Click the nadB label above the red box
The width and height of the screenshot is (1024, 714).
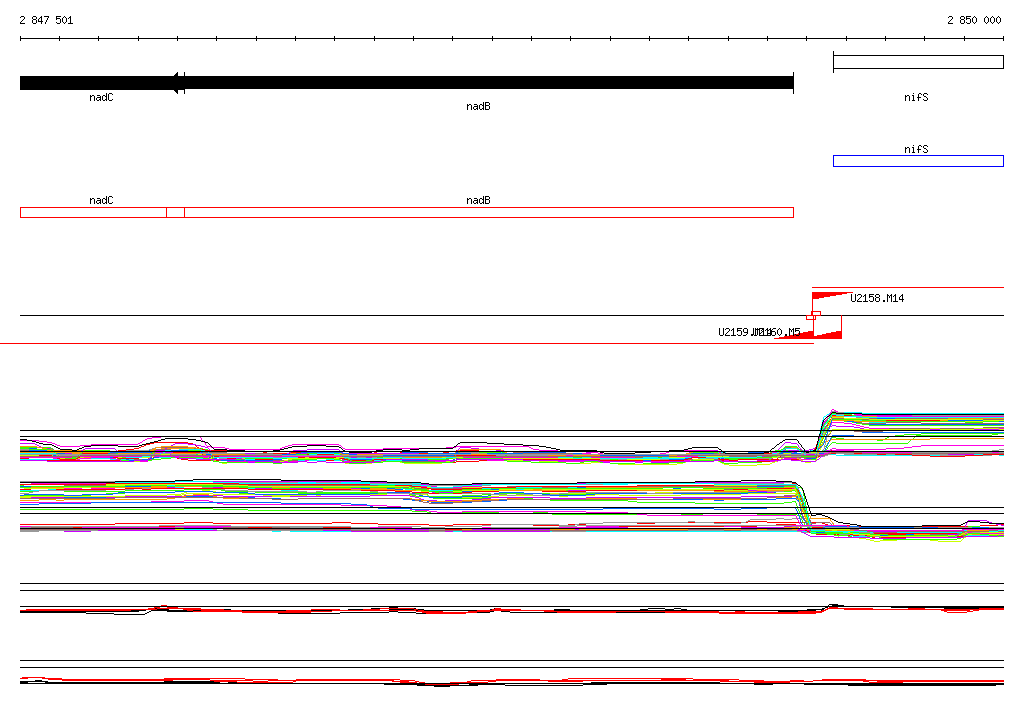[x=478, y=201]
